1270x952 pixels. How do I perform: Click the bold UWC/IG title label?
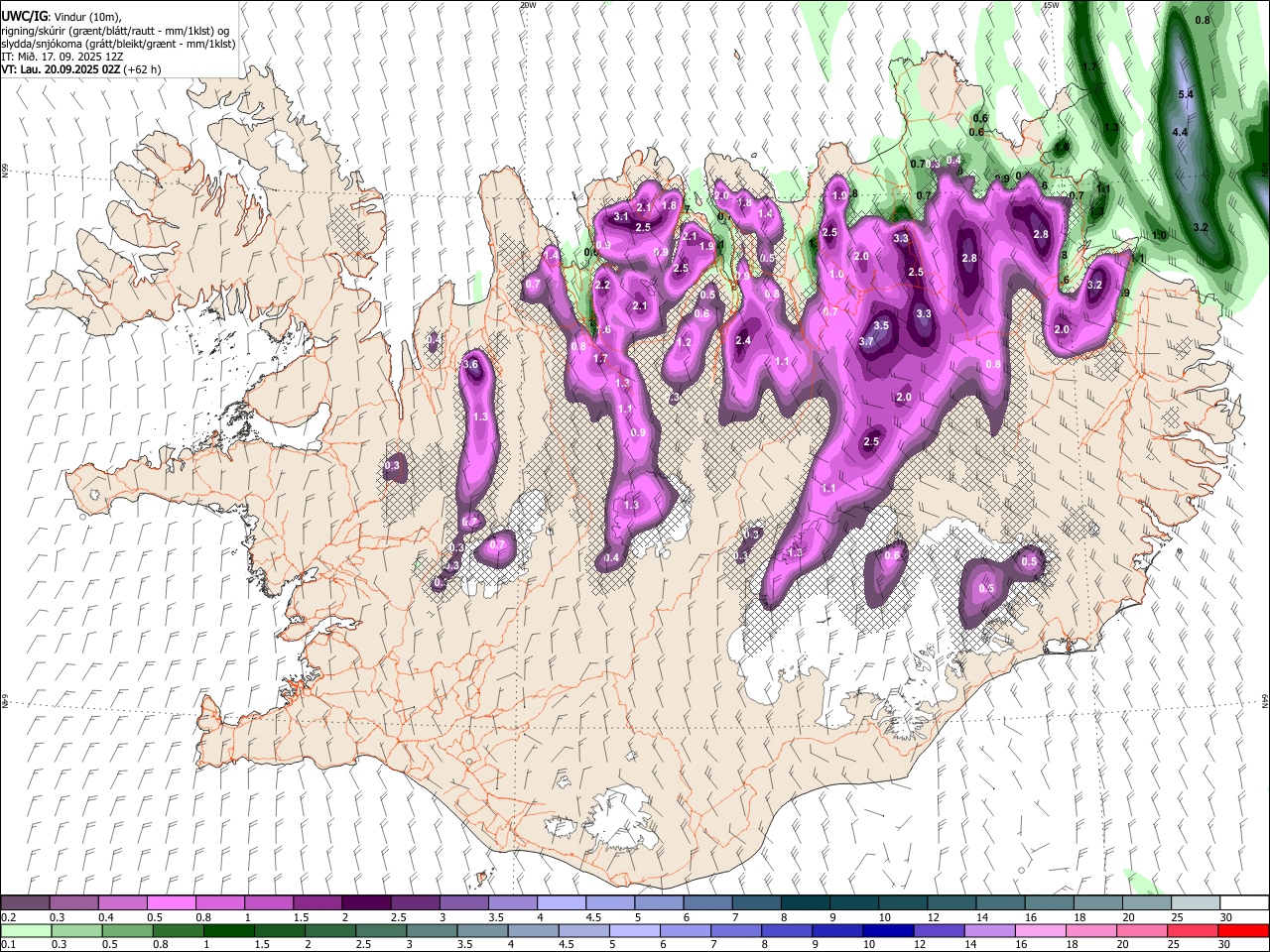24,17
